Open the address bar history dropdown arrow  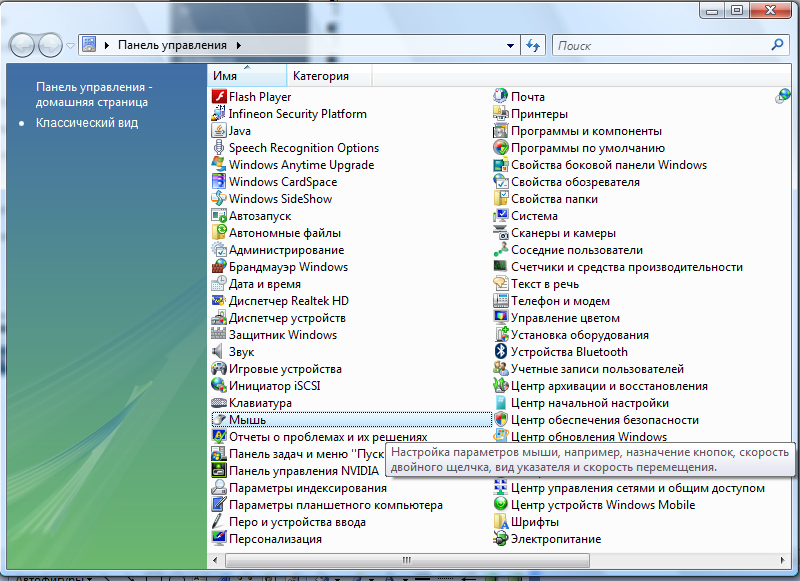tap(510, 45)
